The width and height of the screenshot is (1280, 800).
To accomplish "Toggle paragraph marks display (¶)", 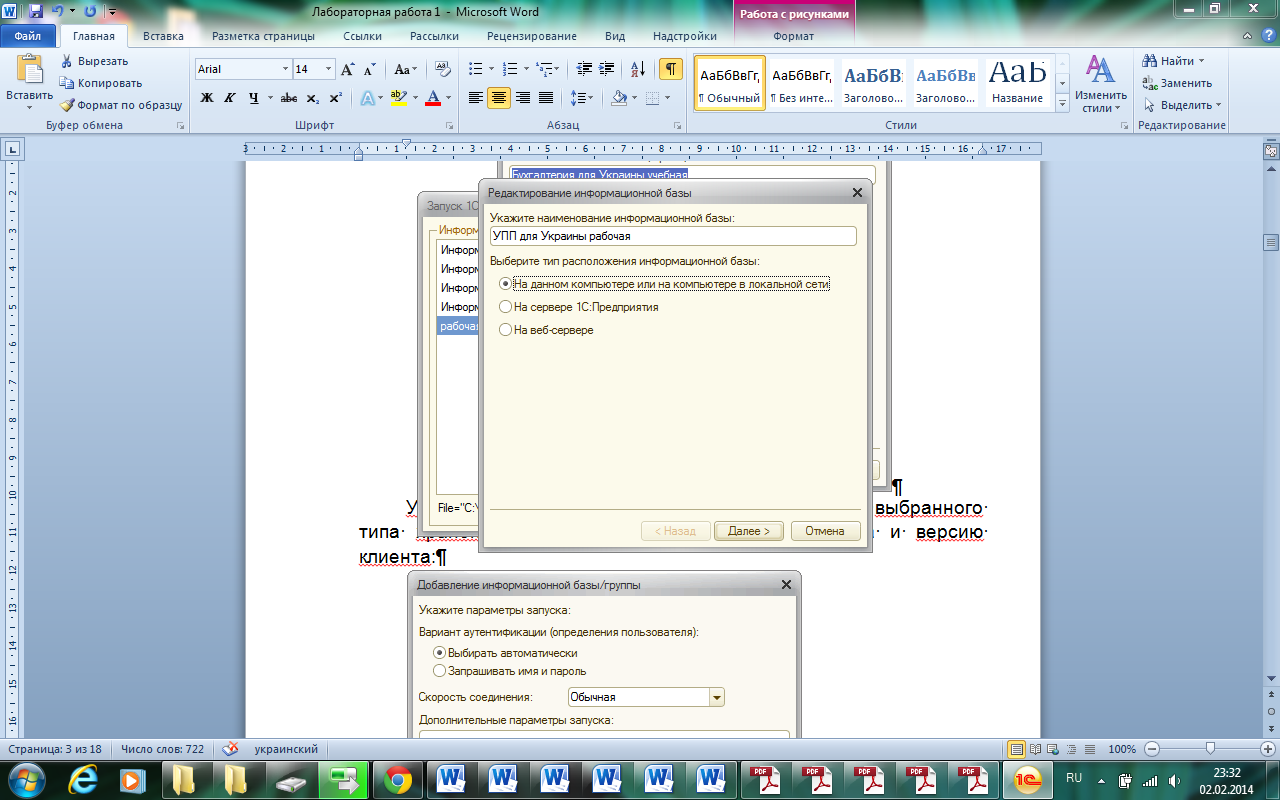I will [671, 69].
